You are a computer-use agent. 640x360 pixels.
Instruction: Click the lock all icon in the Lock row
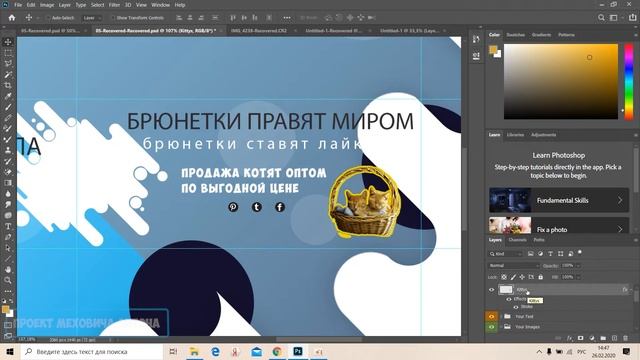pos(540,277)
